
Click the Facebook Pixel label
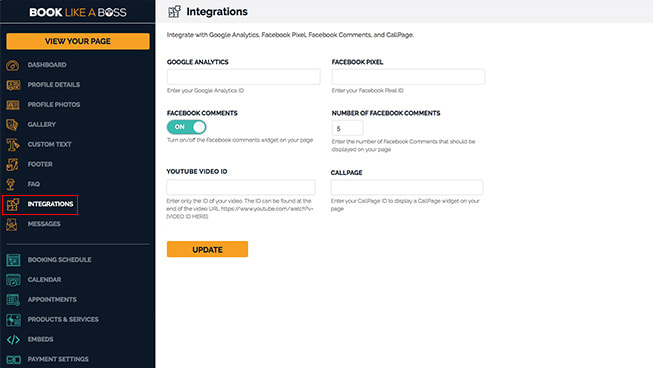click(x=357, y=62)
